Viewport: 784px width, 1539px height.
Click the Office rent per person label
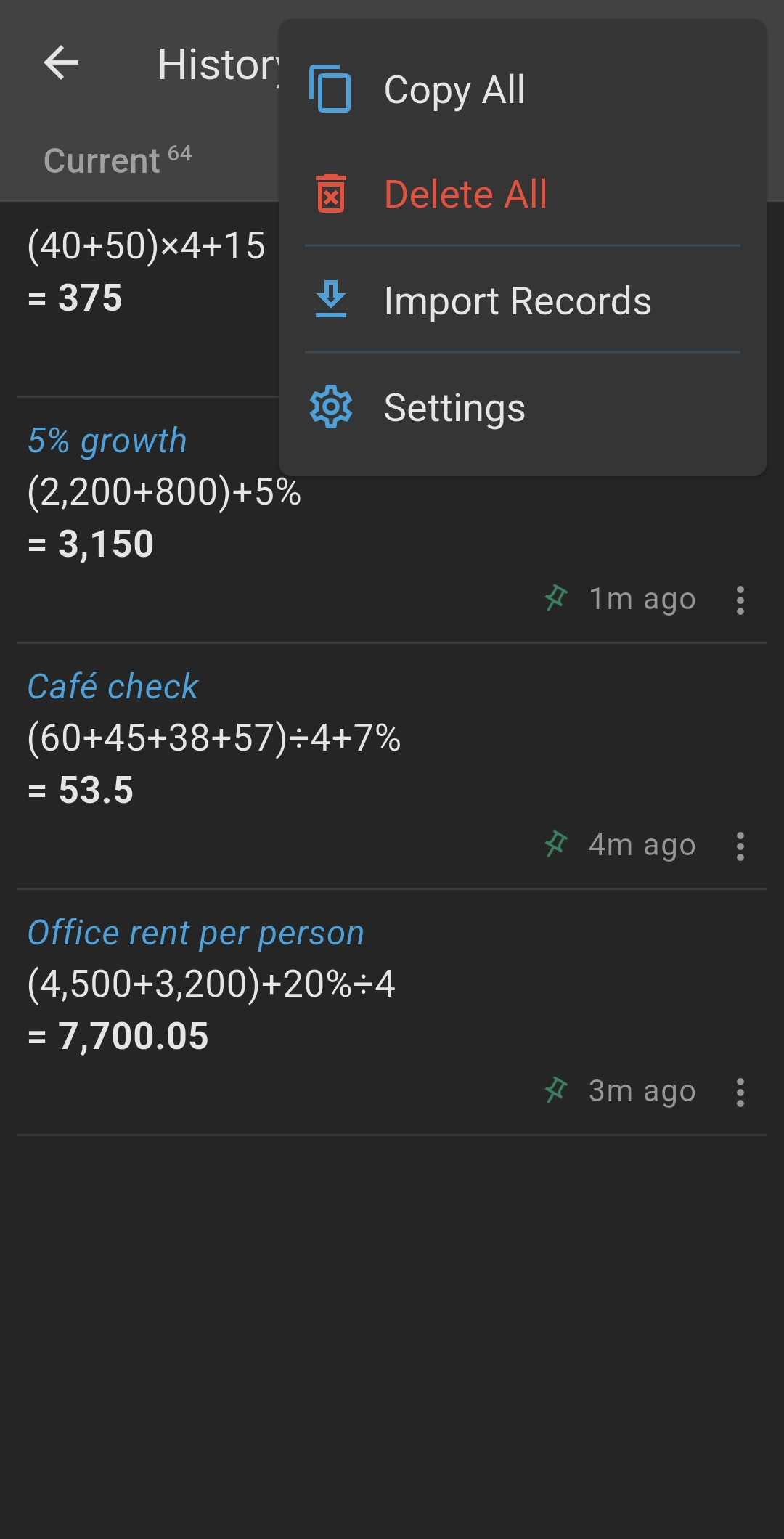click(x=195, y=933)
